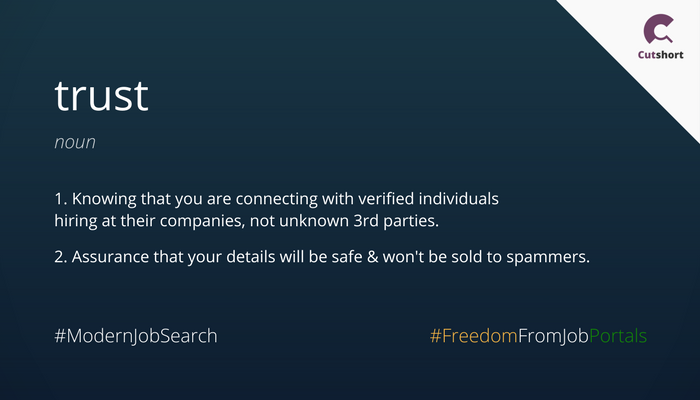700x400 pixels.
Task: Click the ampersand in definition two
Action: pyautogui.click(x=372, y=257)
